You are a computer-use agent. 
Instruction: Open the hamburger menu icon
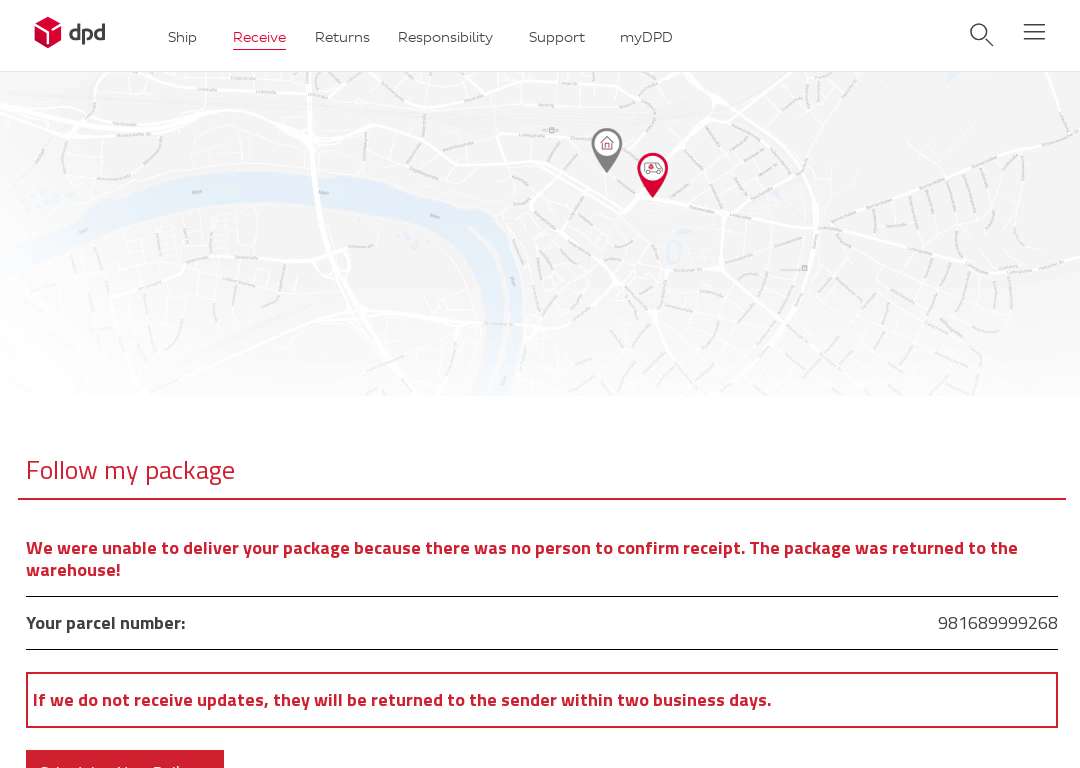pyautogui.click(x=1034, y=32)
